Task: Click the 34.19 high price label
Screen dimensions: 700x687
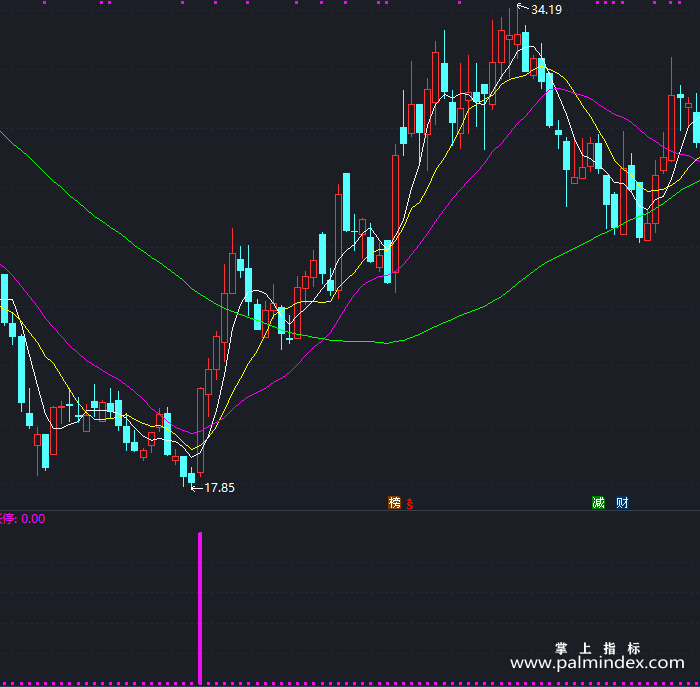Action: [546, 10]
